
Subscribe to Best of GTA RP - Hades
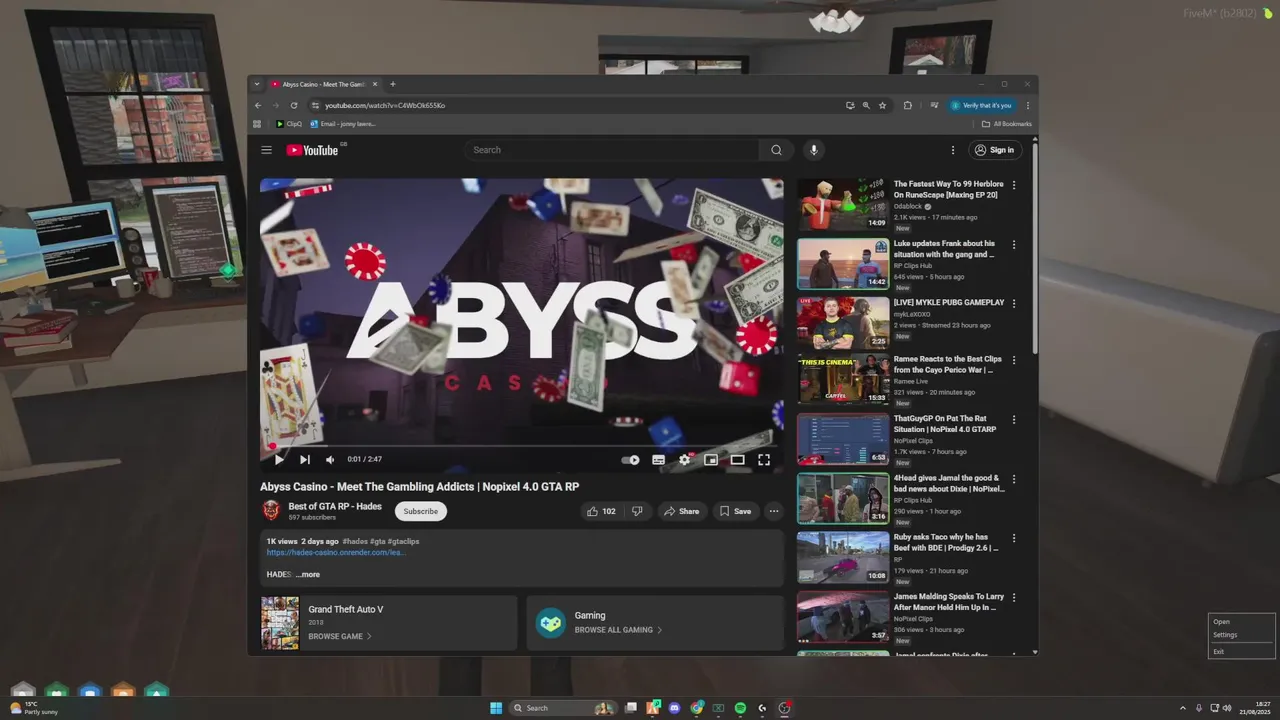click(x=421, y=511)
